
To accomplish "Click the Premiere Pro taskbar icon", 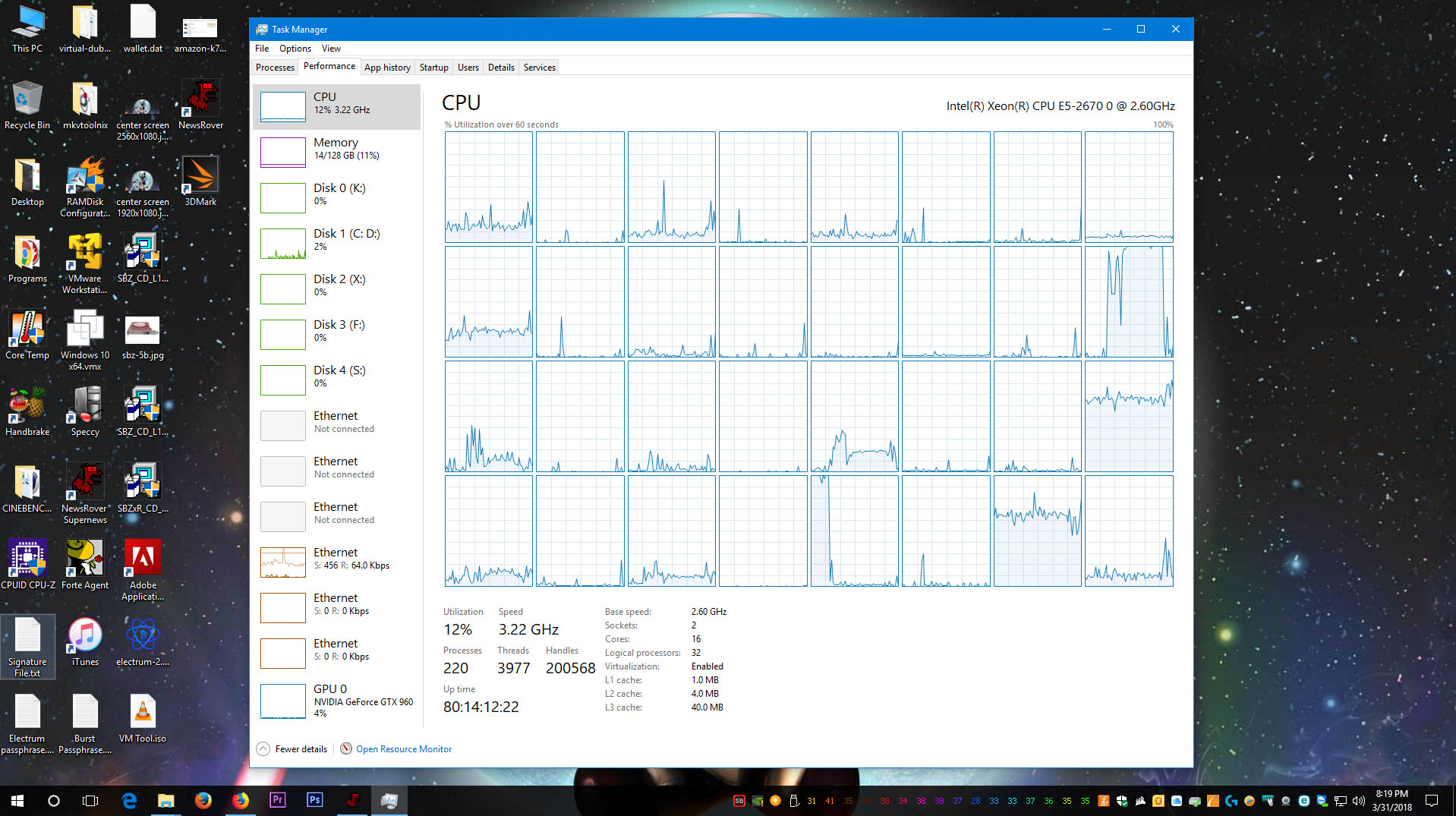I will (277, 800).
